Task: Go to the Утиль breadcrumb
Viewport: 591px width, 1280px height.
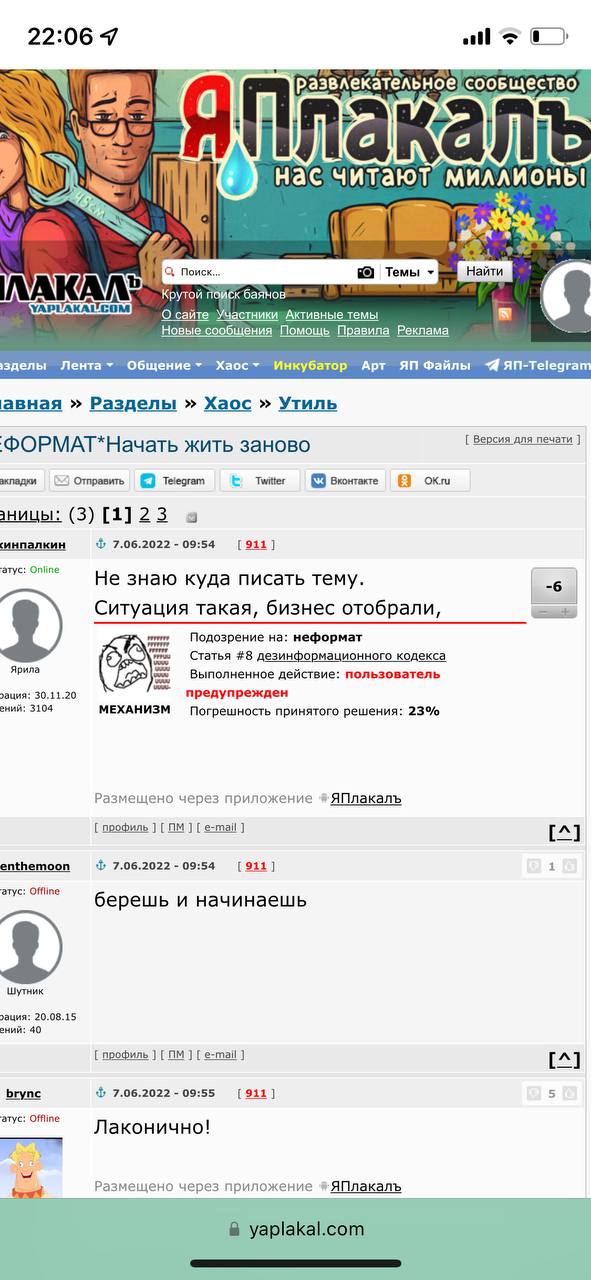Action: coord(308,403)
